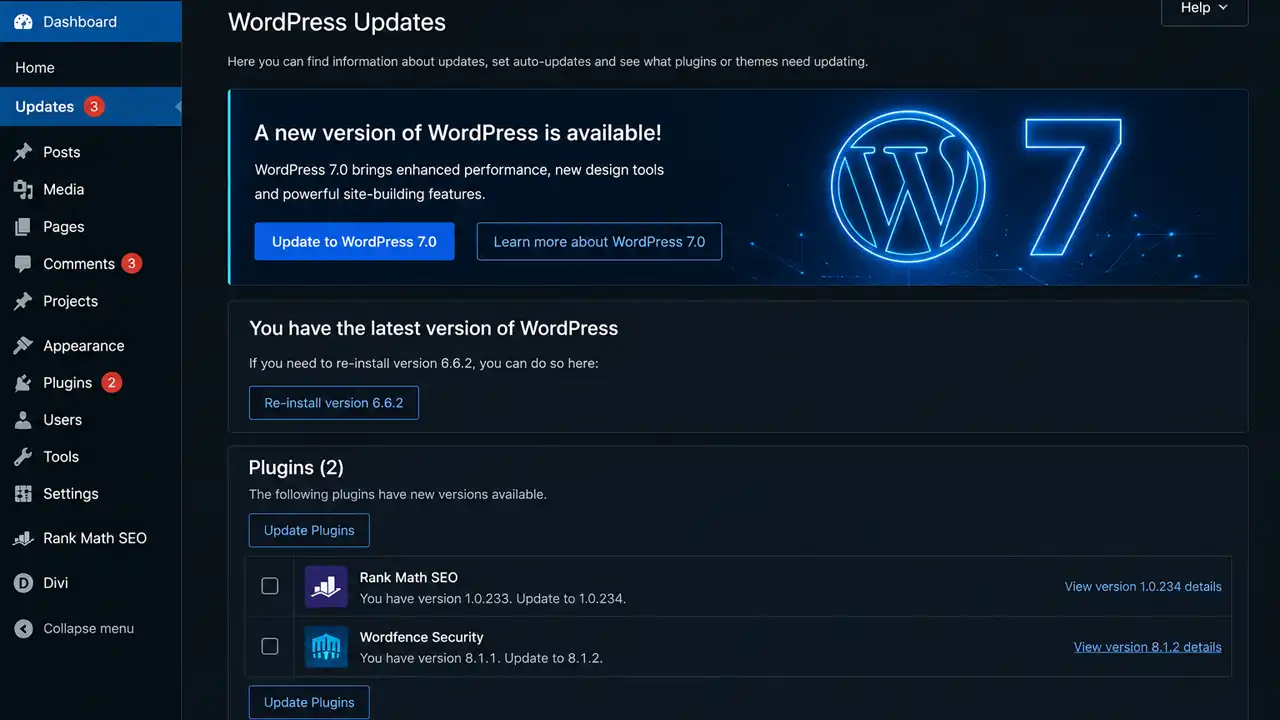This screenshot has height=720, width=1280.
Task: Click the WordPress Updates page title
Action: 337,22
